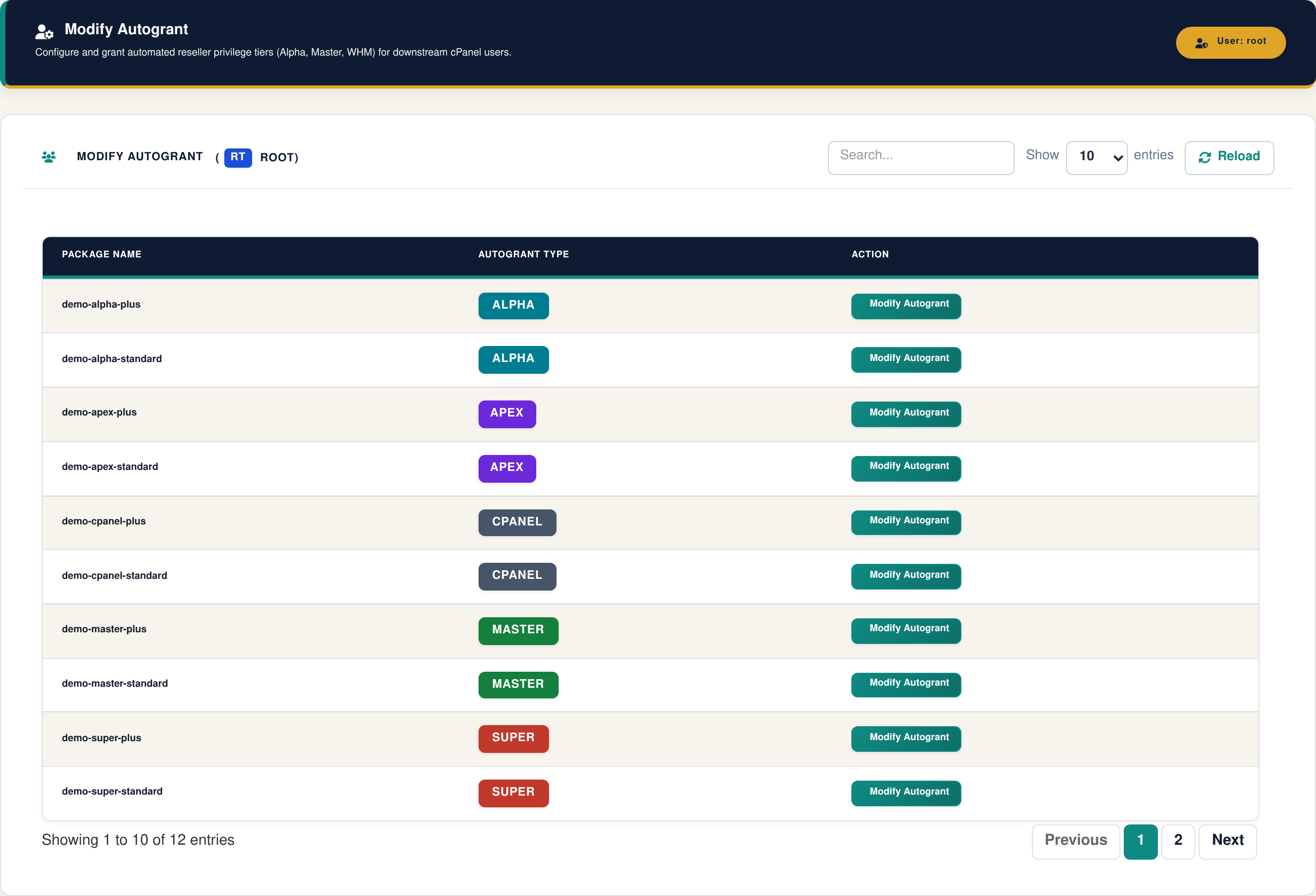Click the teal users group icon
The width and height of the screenshot is (1316, 896).
pyautogui.click(x=49, y=157)
